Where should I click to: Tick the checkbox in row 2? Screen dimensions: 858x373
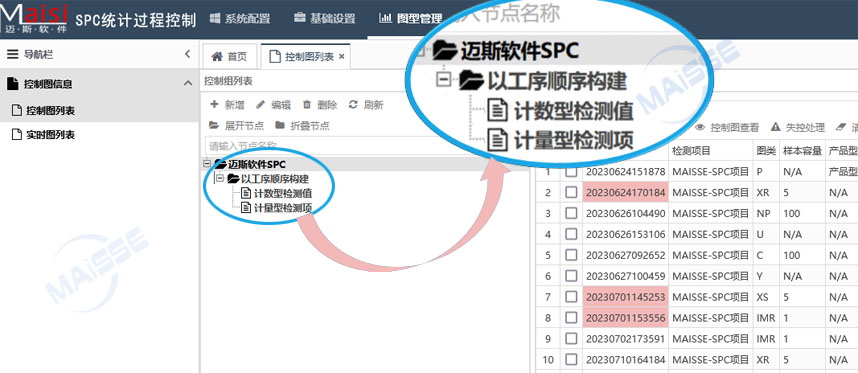point(571,193)
